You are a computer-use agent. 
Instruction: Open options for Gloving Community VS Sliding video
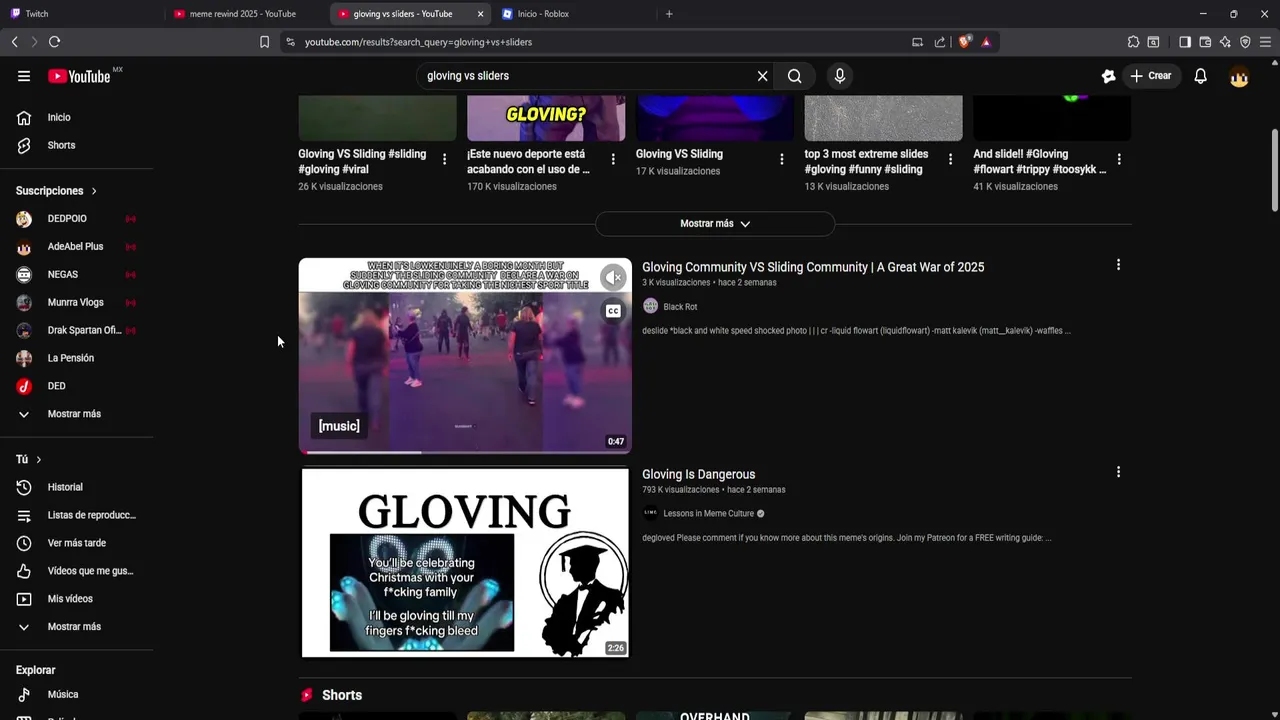click(1118, 265)
